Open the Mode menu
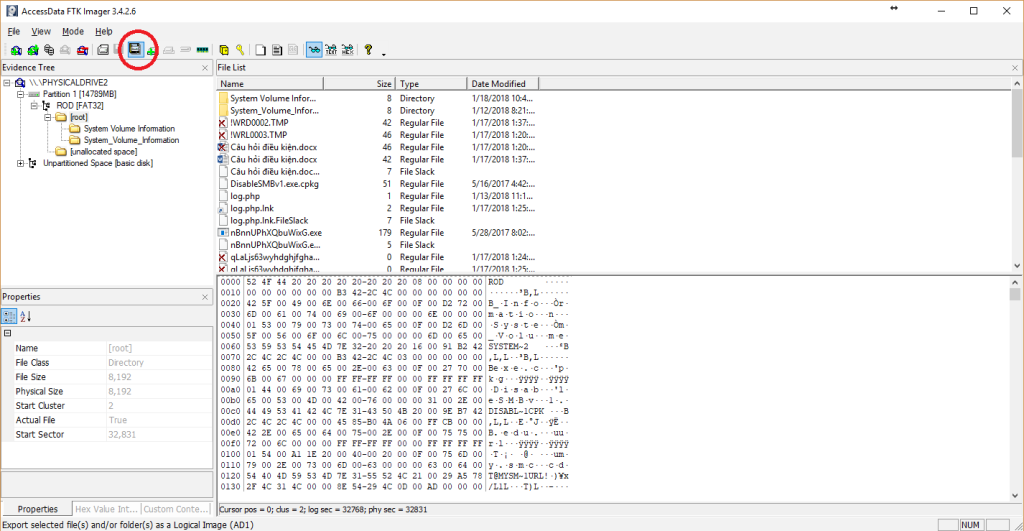The height and width of the screenshot is (531, 1024). [x=72, y=31]
